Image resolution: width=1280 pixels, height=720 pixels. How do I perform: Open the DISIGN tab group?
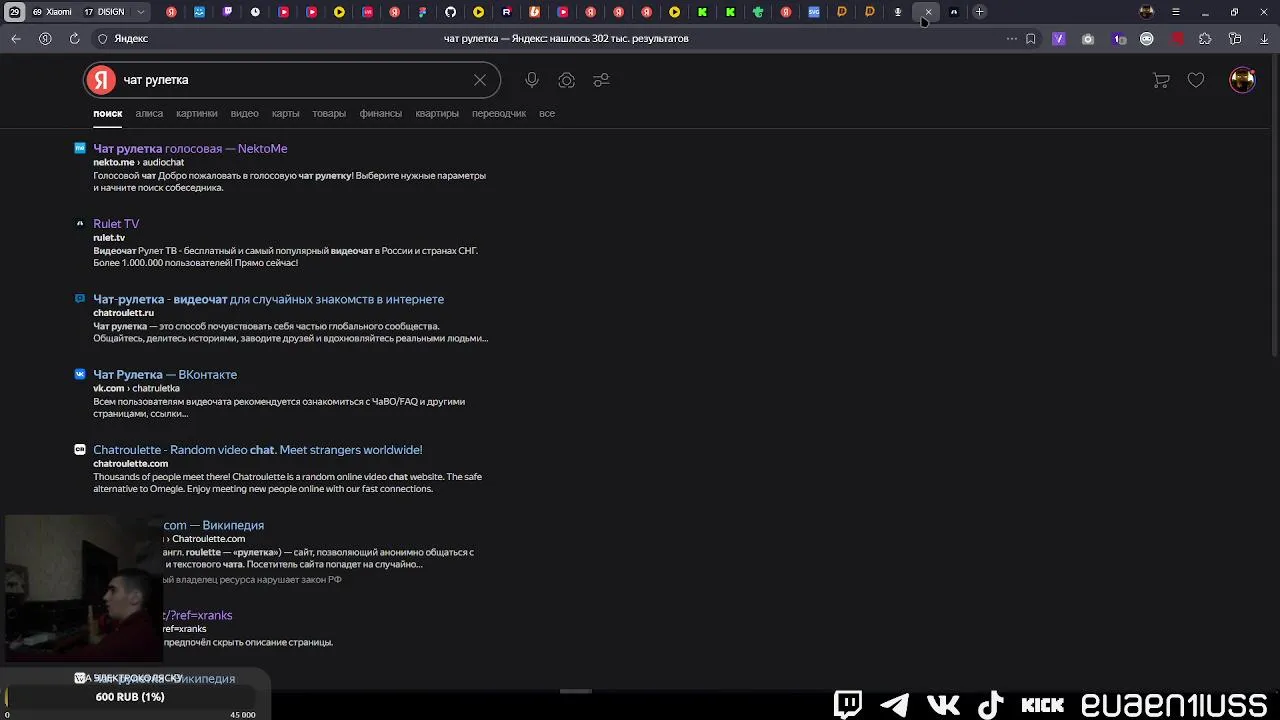pos(104,12)
